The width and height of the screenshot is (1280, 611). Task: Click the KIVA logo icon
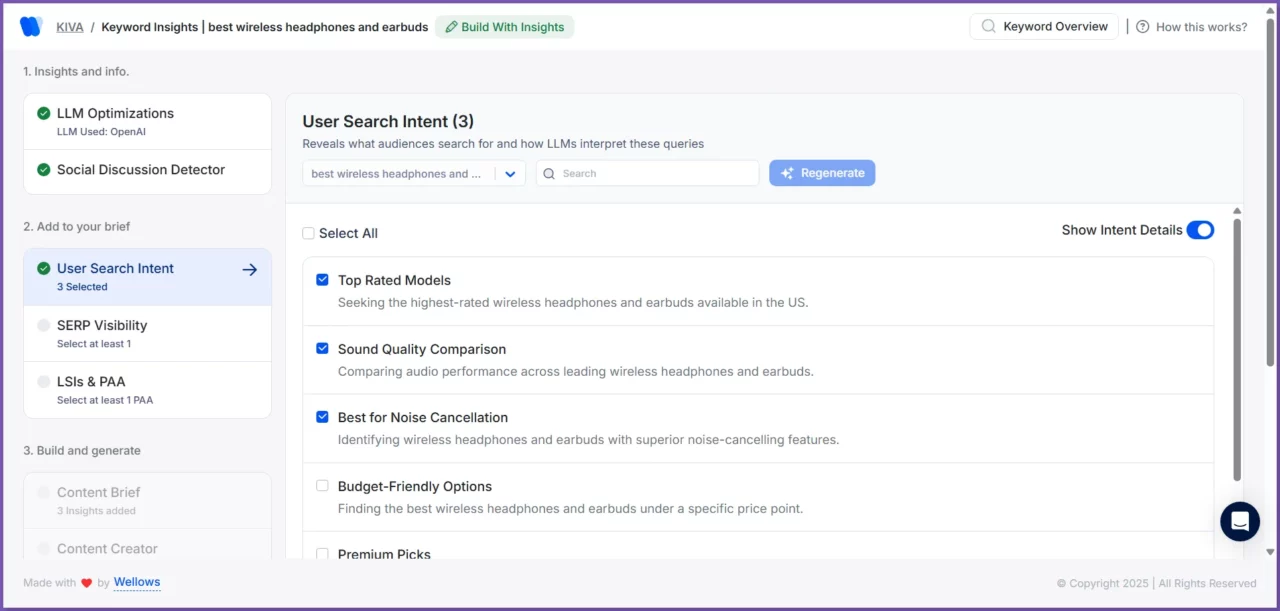(x=30, y=26)
